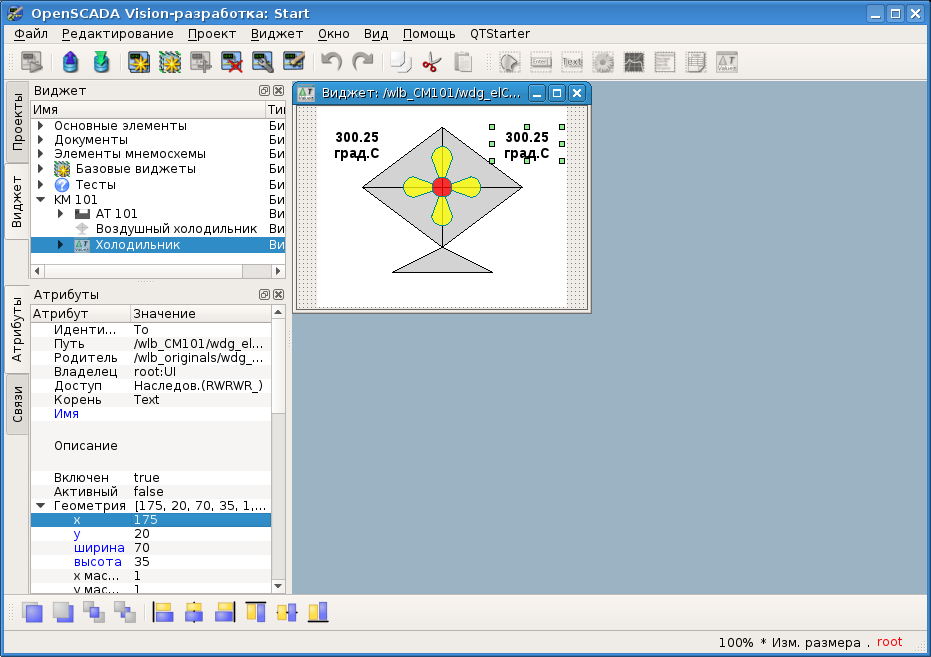Switch to the Связи side tab

[x=17, y=404]
